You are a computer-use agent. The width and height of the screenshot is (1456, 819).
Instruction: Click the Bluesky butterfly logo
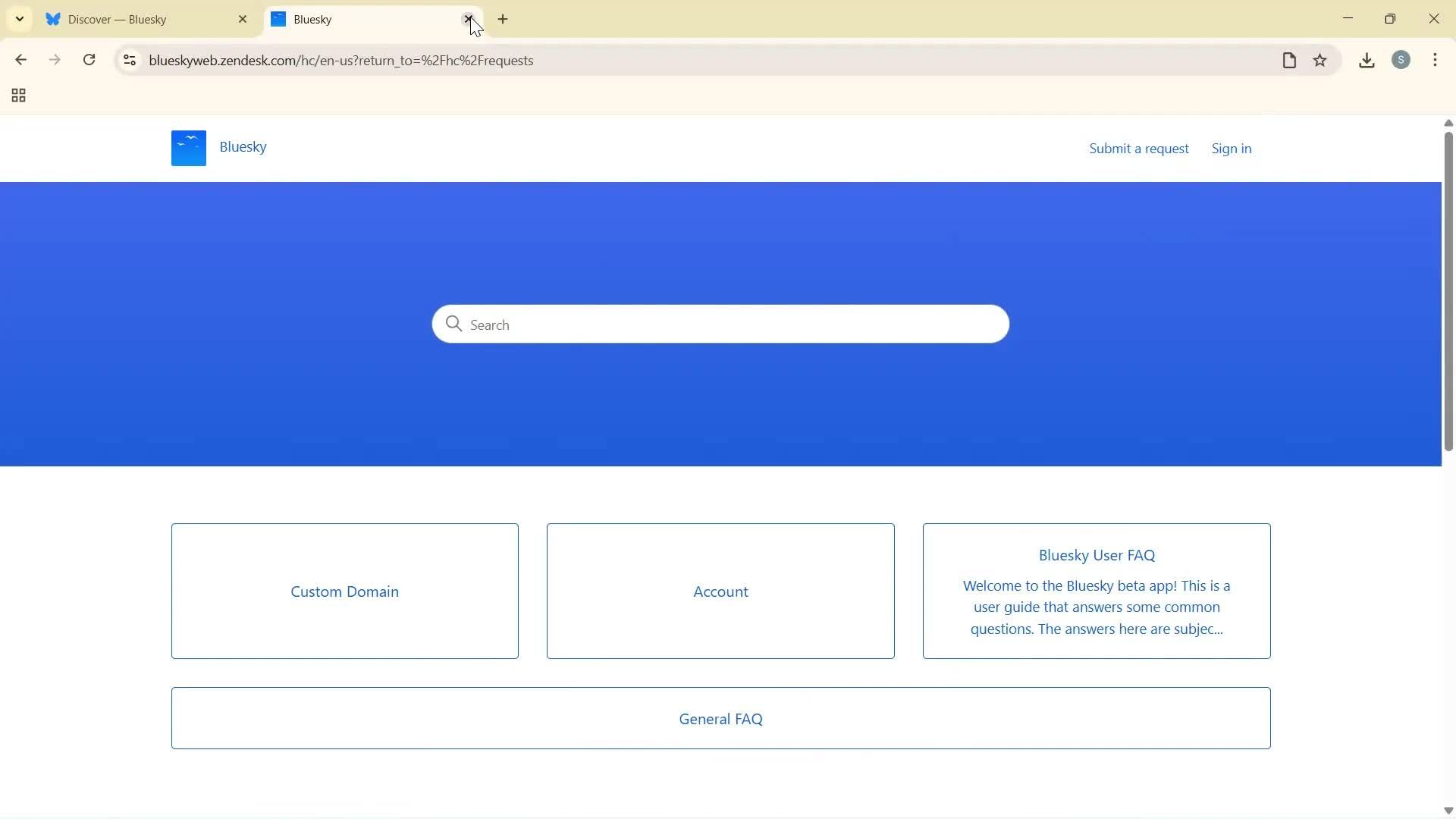click(188, 147)
